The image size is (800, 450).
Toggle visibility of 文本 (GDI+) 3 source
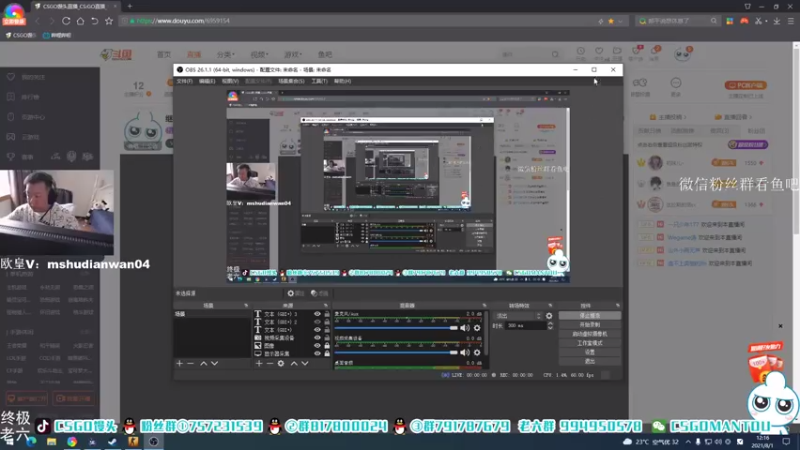pos(317,314)
